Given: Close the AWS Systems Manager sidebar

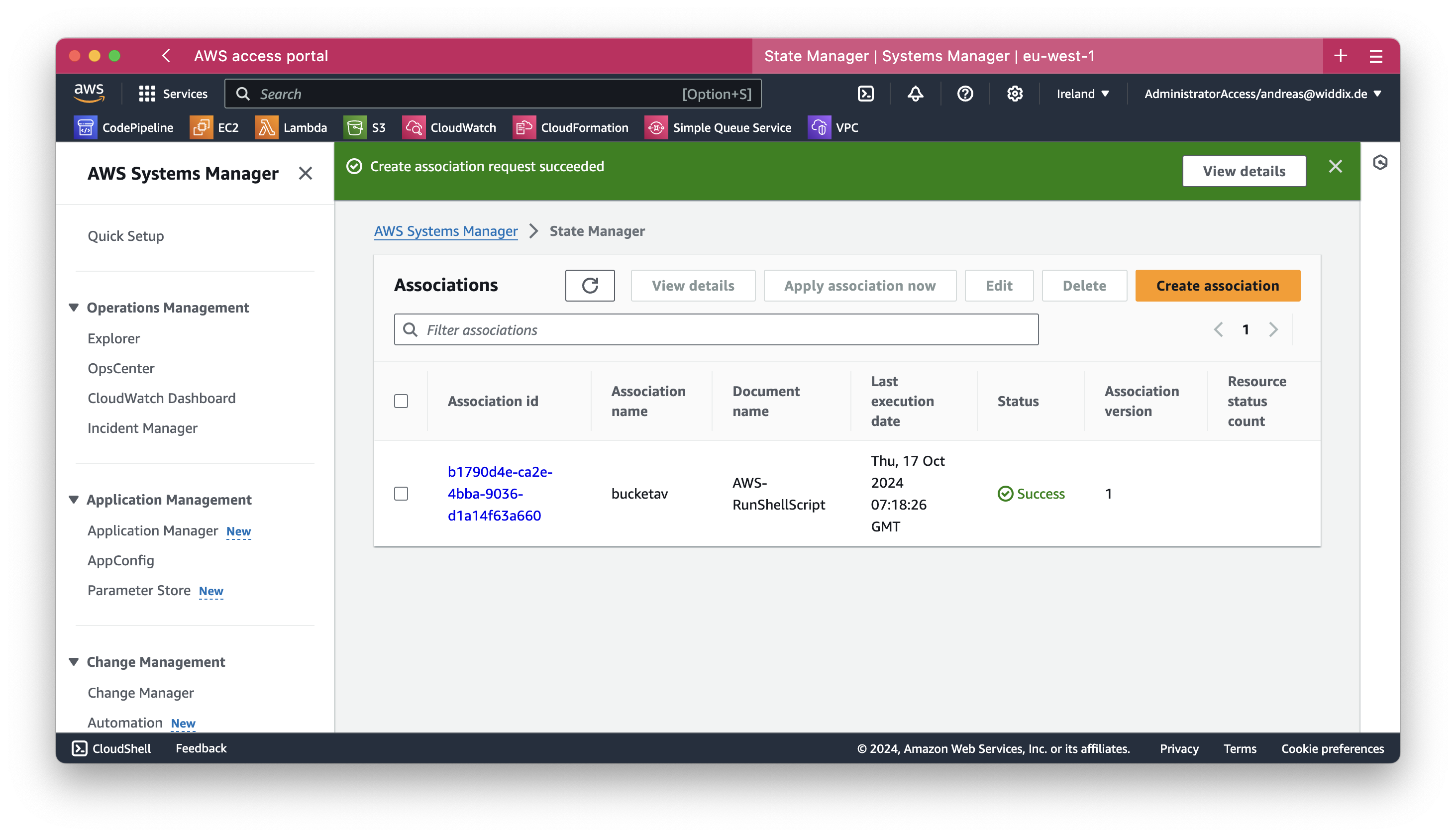Looking at the screenshot, I should [x=305, y=173].
